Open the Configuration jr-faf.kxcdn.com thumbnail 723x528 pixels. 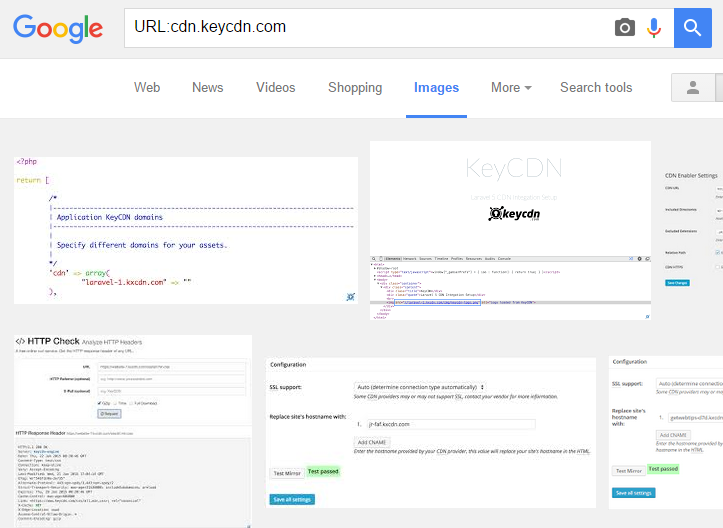pyautogui.click(x=431, y=433)
